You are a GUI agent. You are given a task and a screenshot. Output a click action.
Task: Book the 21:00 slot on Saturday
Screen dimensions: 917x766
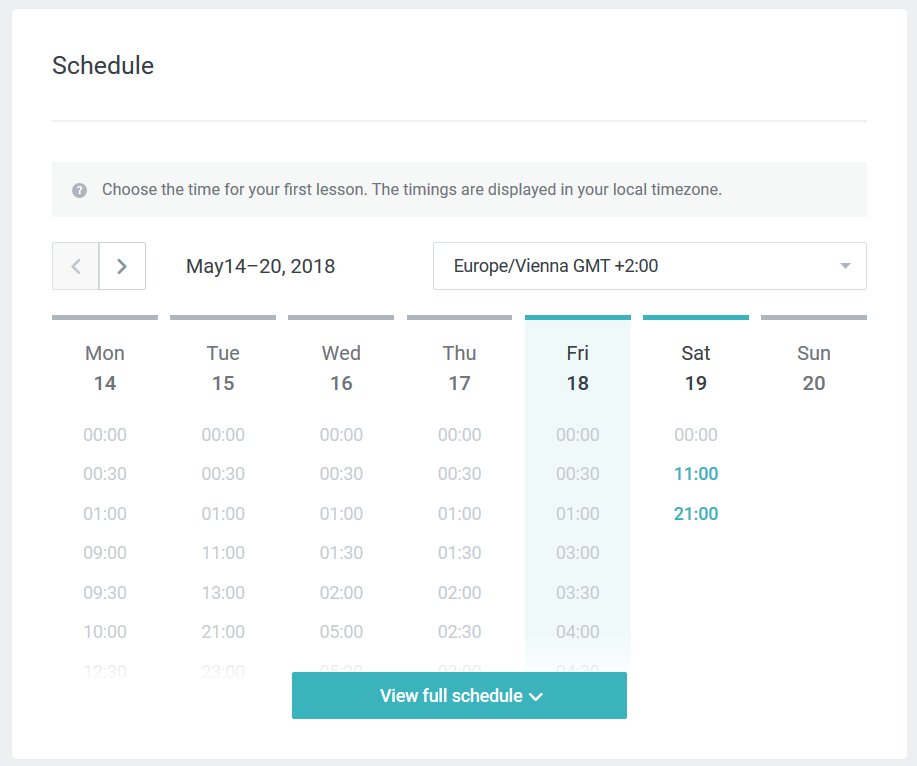point(696,514)
